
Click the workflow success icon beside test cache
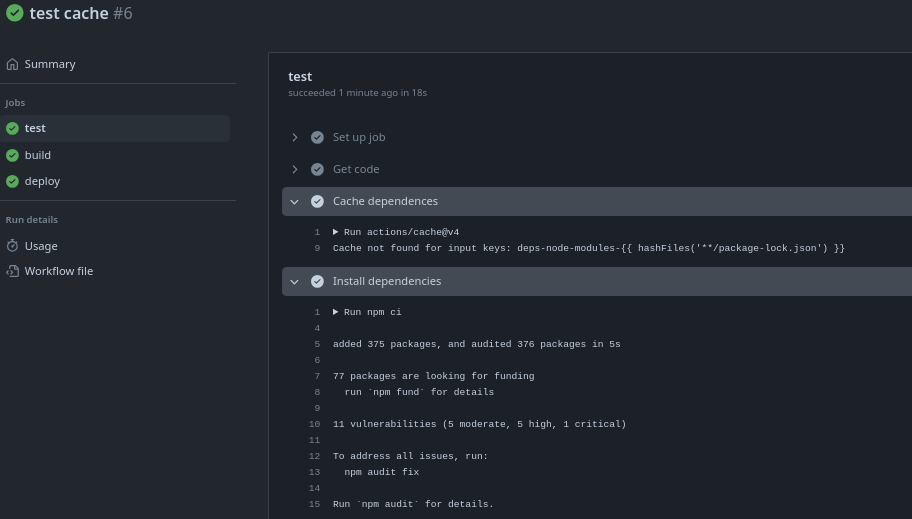(15, 13)
